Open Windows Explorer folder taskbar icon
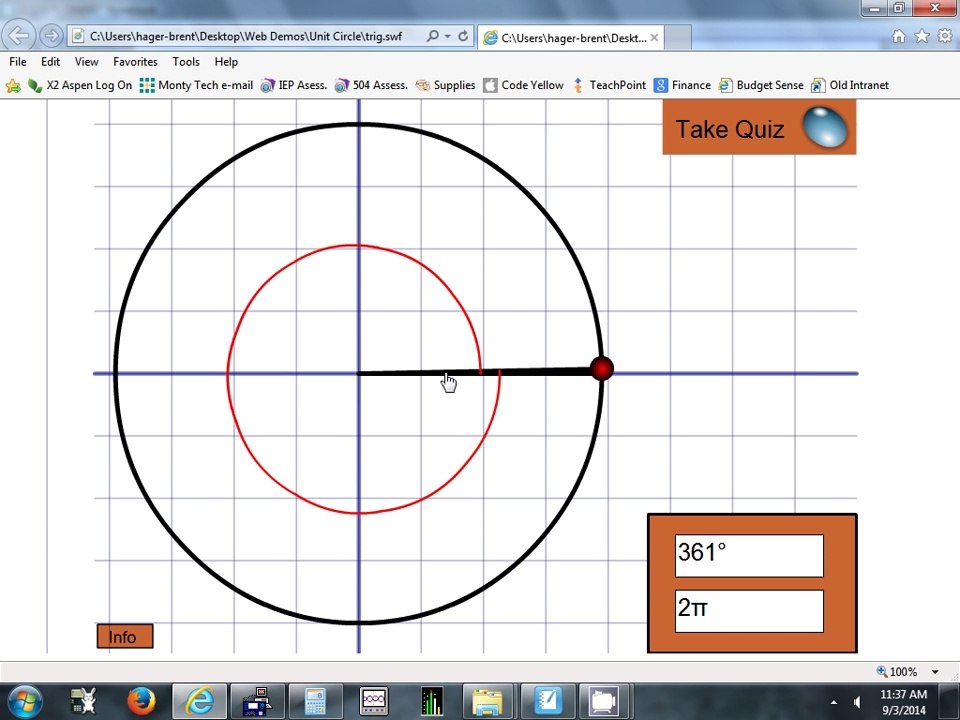The width and height of the screenshot is (960, 720). pos(487,702)
